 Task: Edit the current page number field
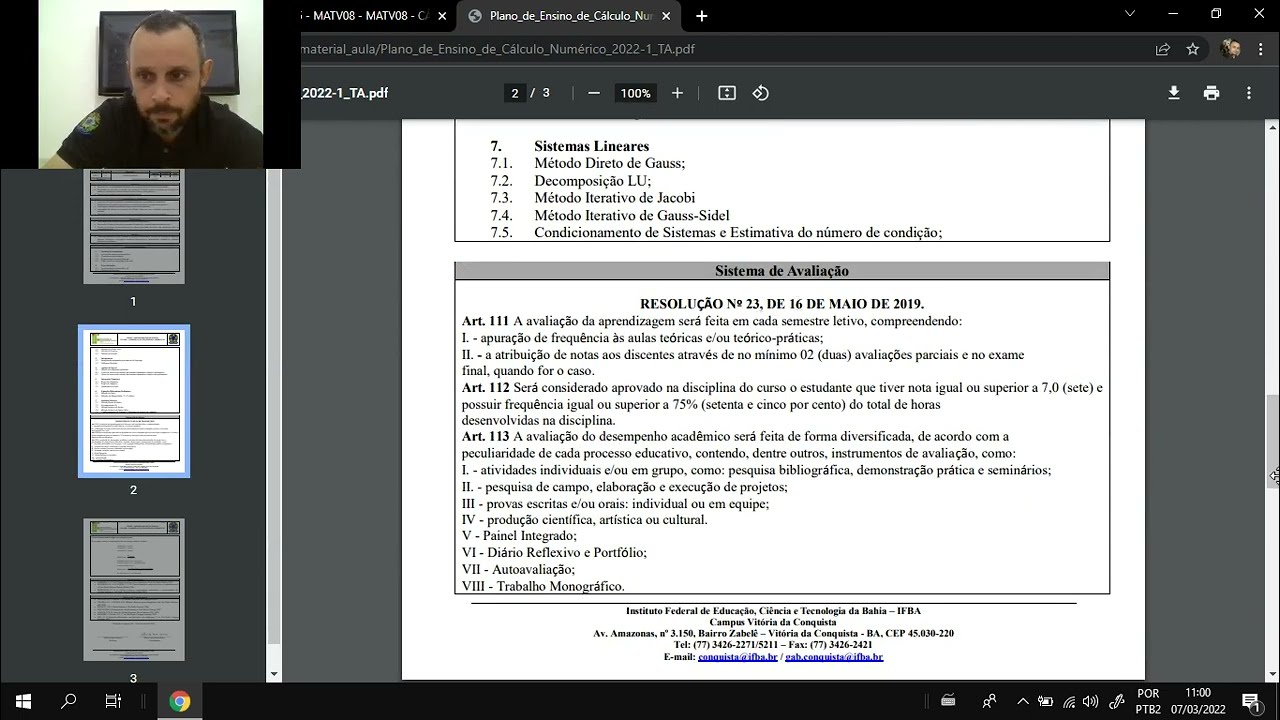click(515, 93)
